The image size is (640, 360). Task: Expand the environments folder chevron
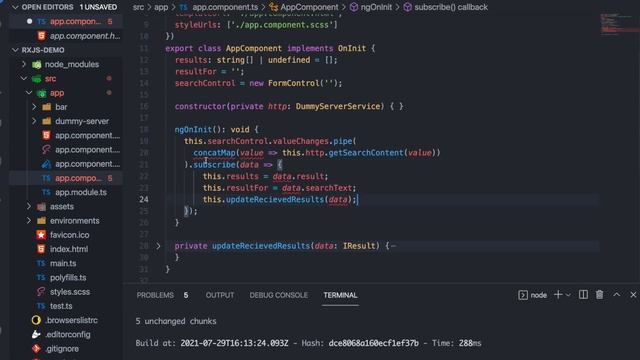tap(29, 221)
